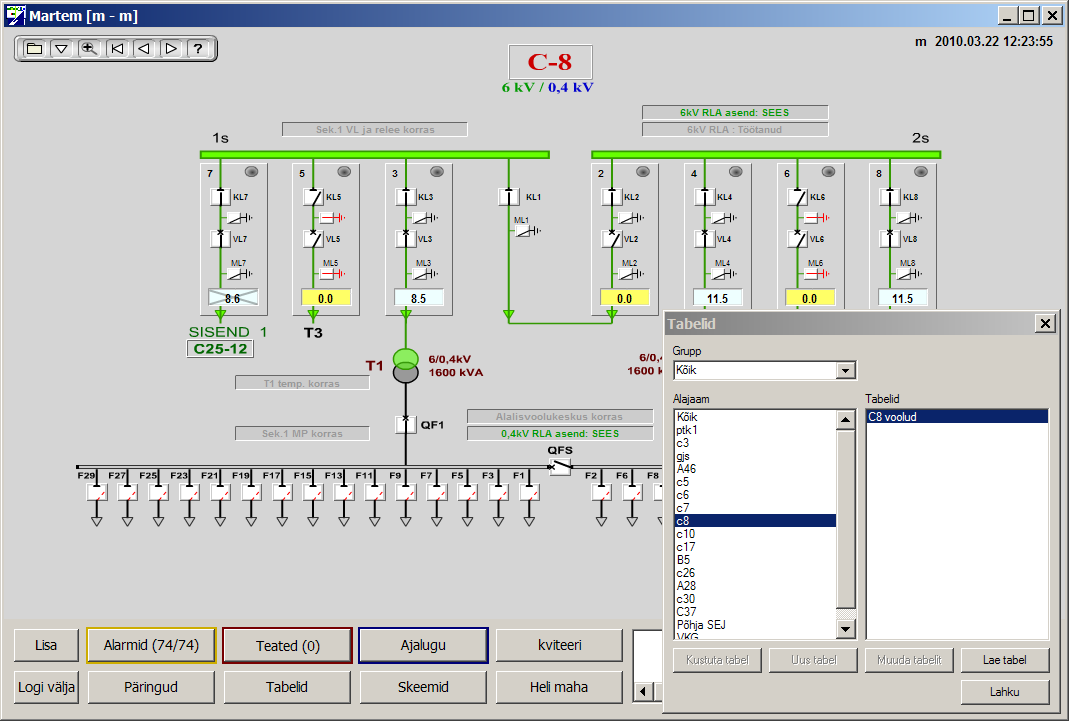Open the Tabelid menu button
1069x721 pixels.
pos(287,687)
